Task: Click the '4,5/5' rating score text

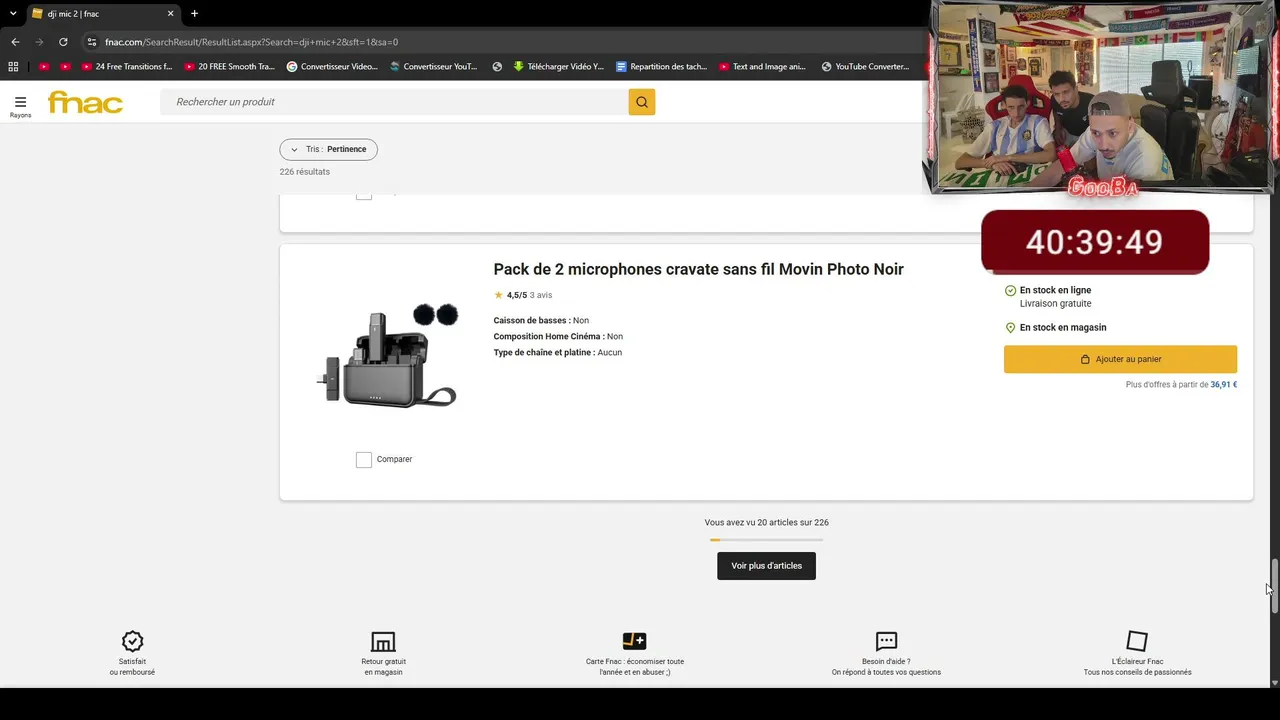Action: coord(516,295)
